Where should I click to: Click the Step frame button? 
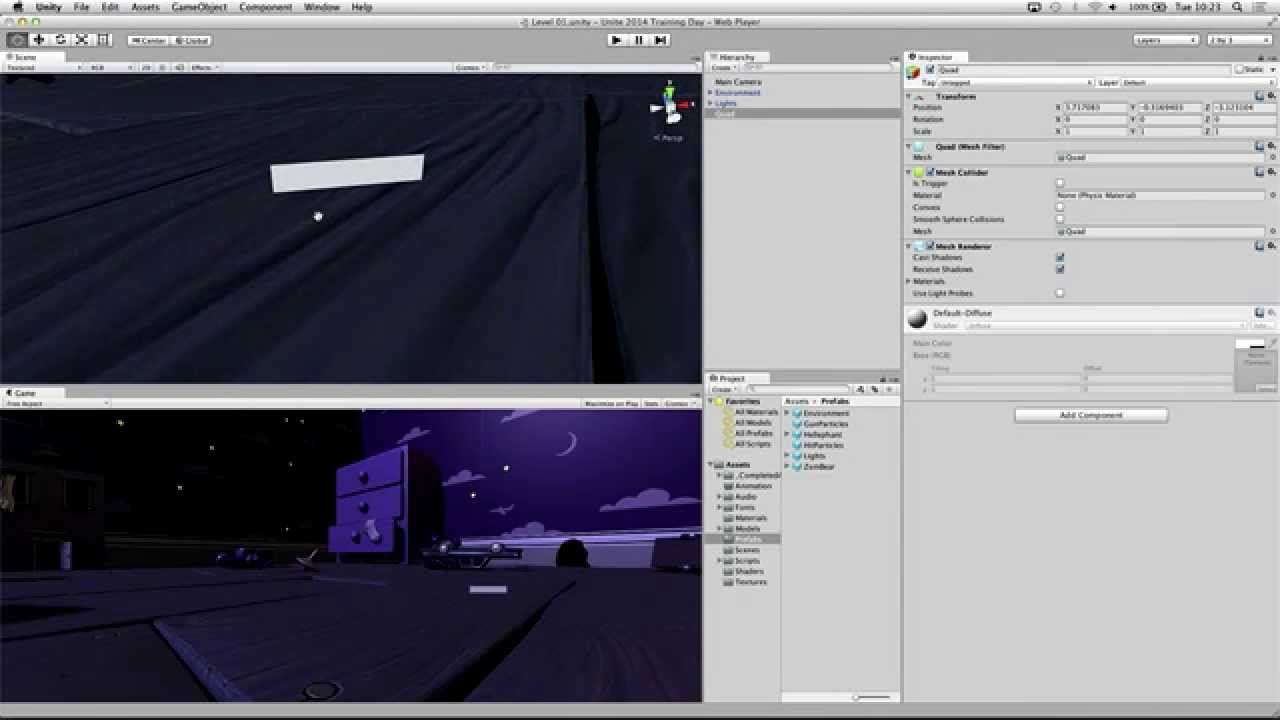[x=660, y=40]
